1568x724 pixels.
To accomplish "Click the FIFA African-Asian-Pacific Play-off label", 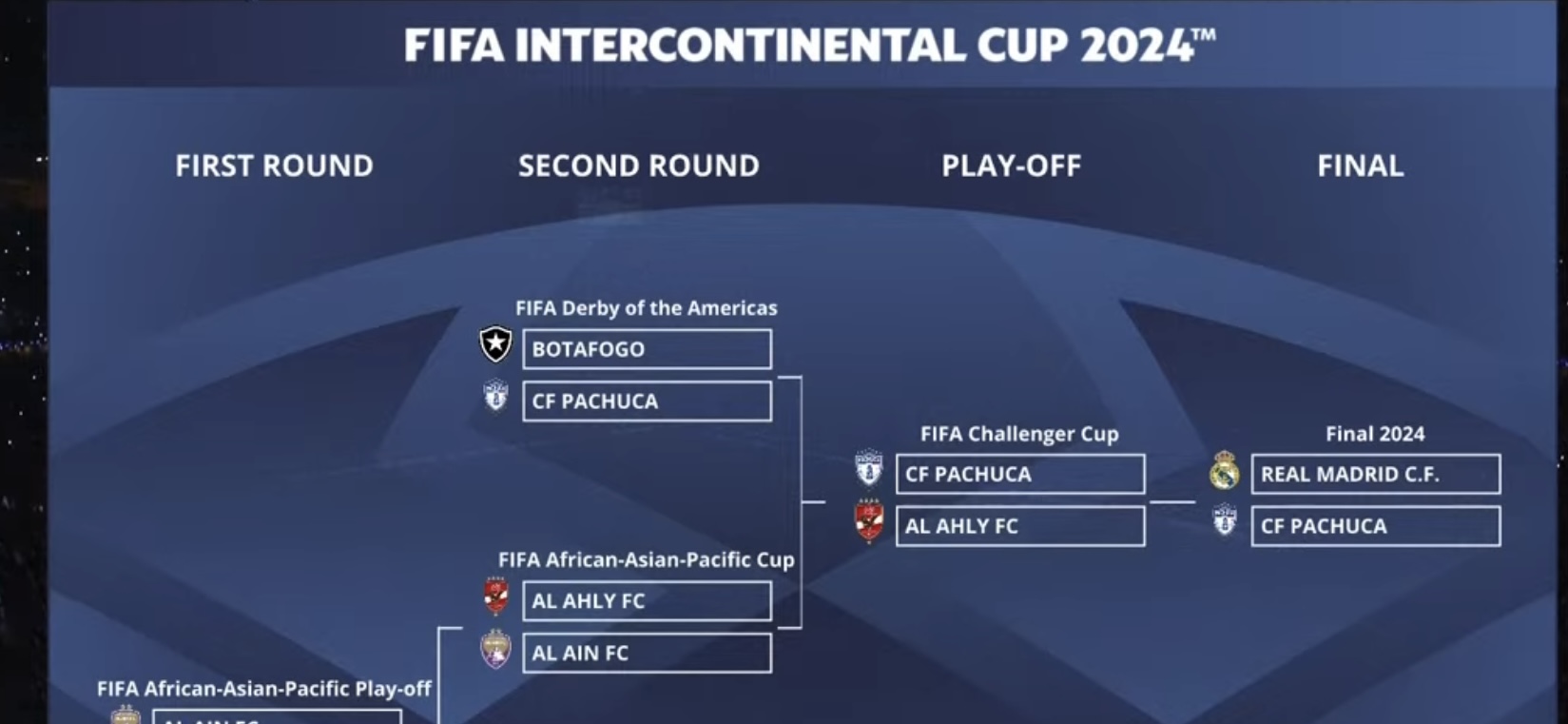I will point(264,688).
